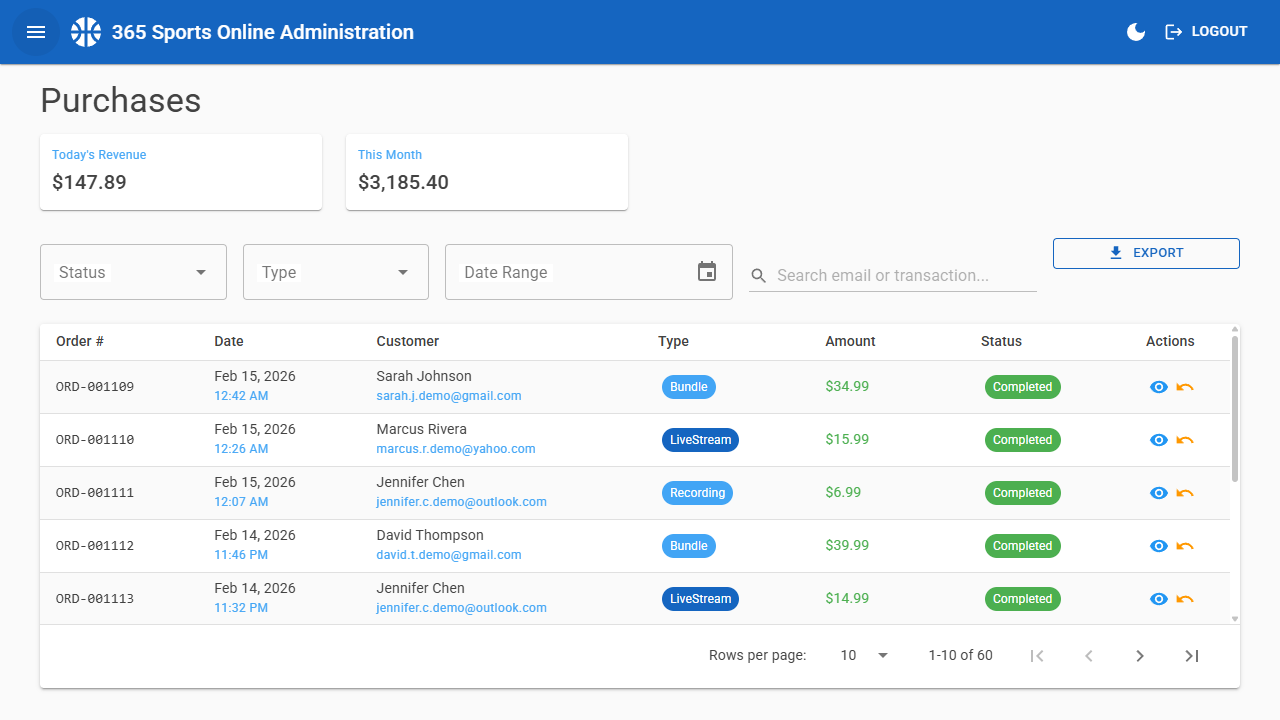Open the Type filter dropdown
The image size is (1280, 720).
[336, 272]
